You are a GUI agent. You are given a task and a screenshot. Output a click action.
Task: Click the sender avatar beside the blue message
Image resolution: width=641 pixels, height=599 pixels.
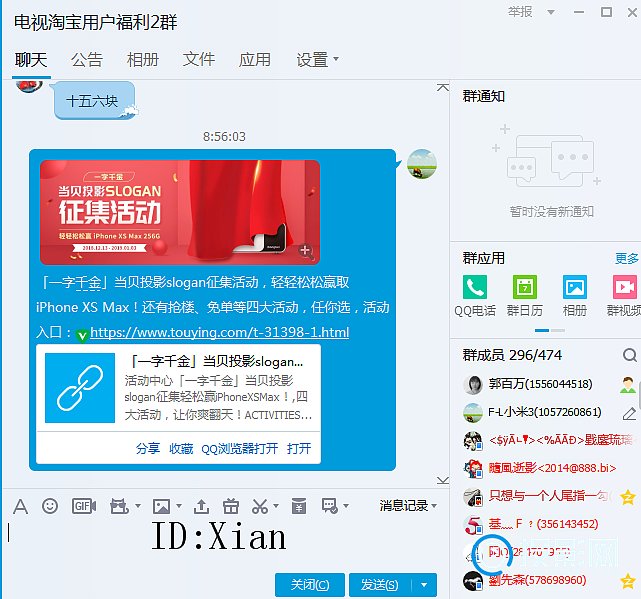tap(422, 164)
